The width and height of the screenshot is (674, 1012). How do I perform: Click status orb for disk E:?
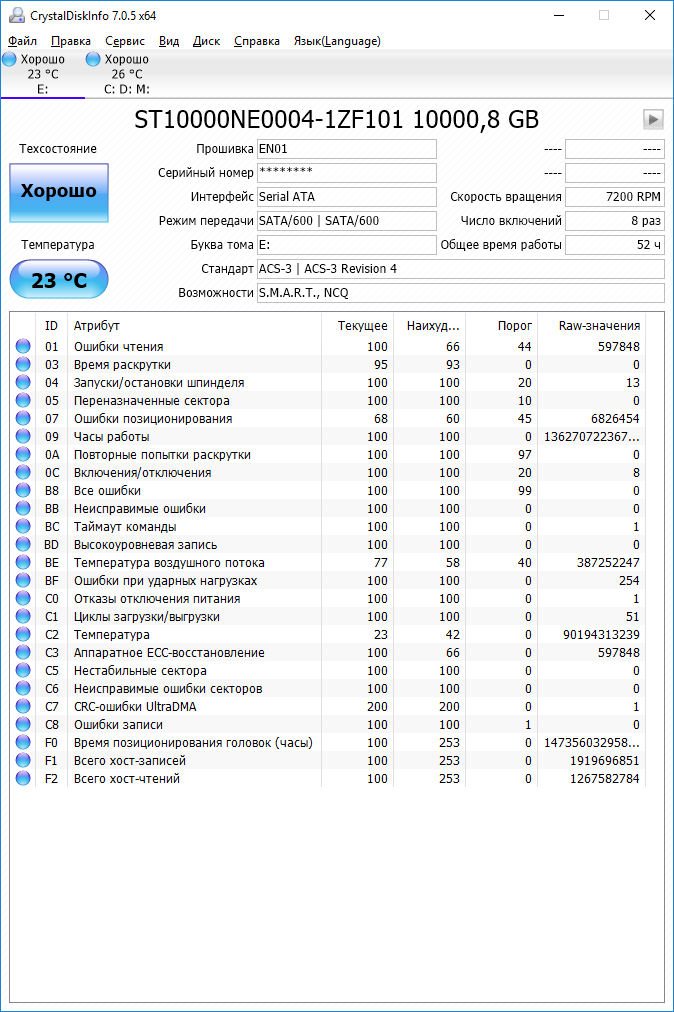click(x=9, y=60)
